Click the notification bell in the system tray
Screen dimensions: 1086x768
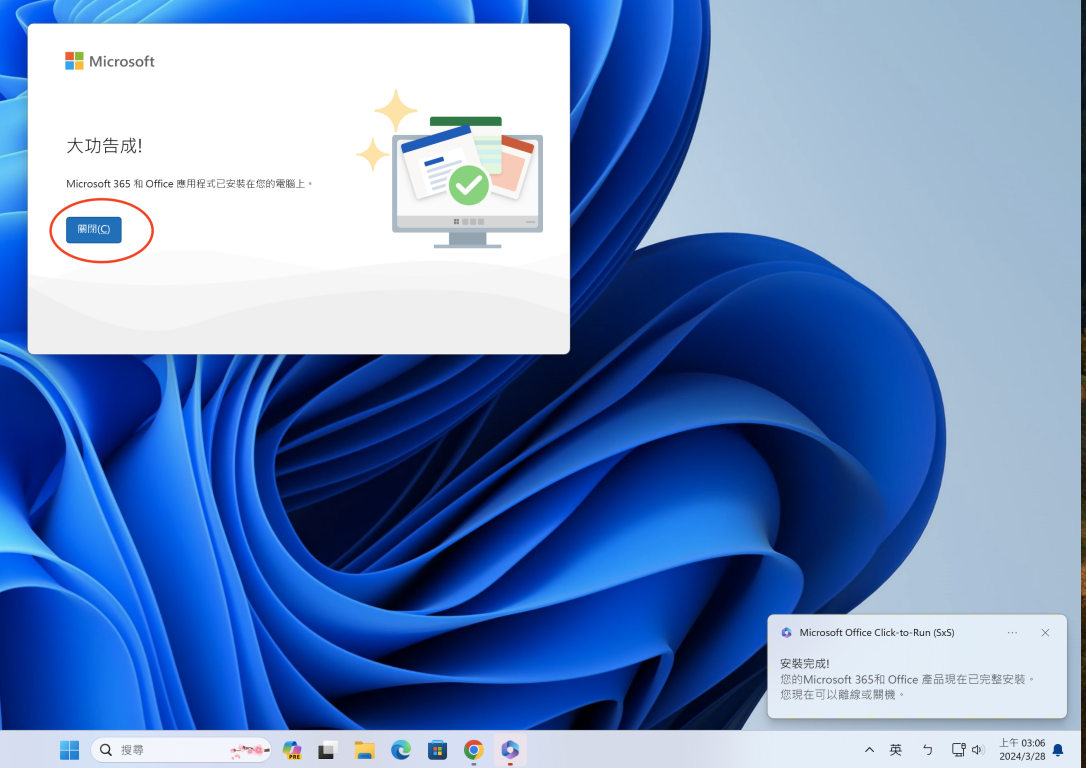pos(1058,750)
